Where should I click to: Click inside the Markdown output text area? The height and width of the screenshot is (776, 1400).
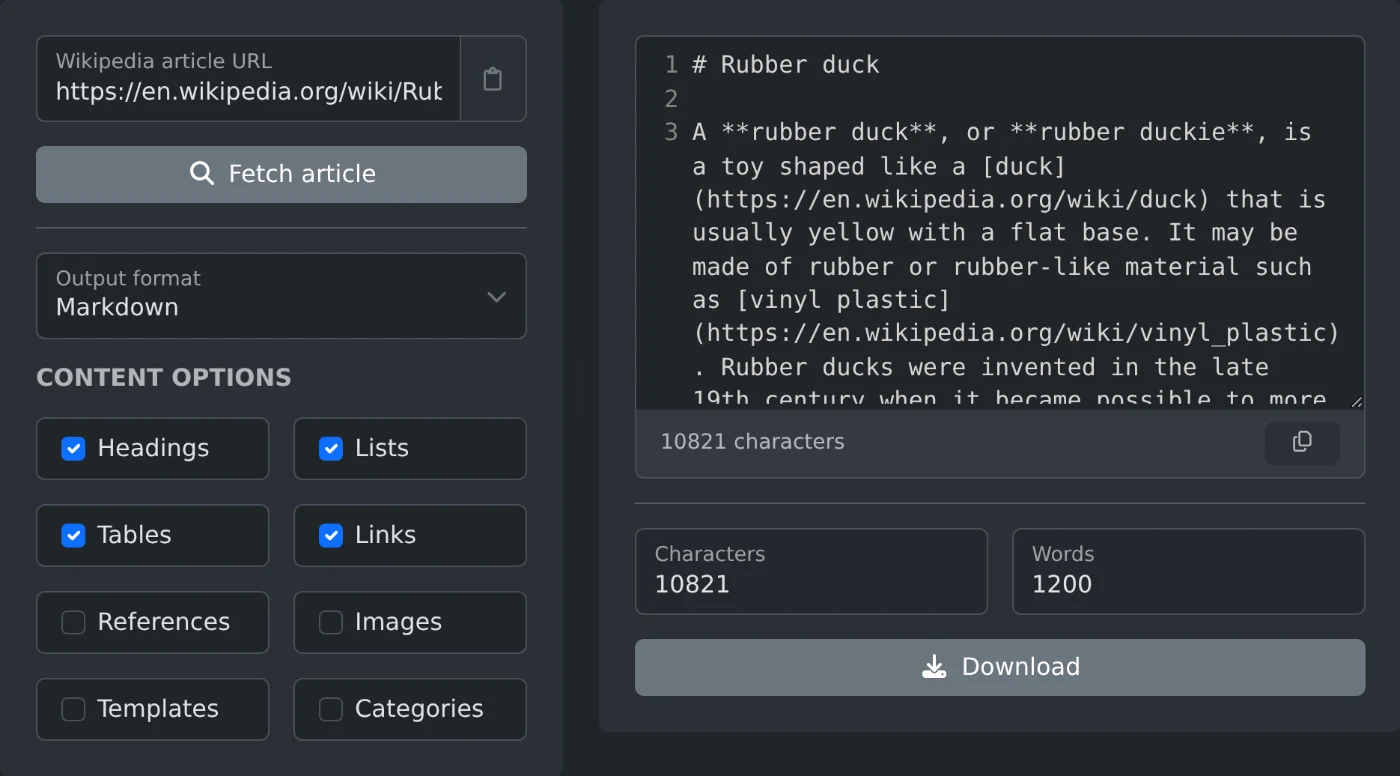pos(1000,223)
